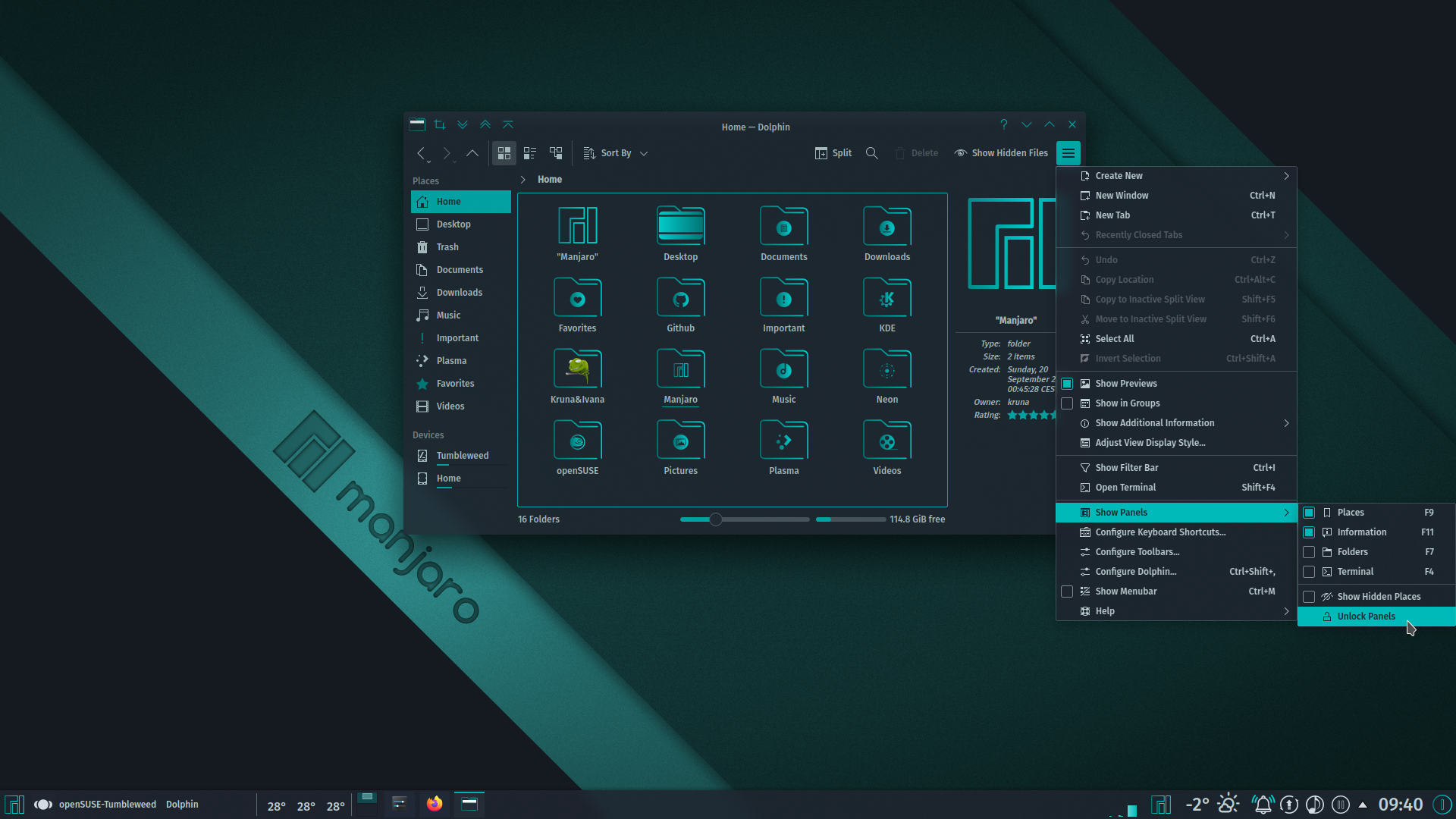The width and height of the screenshot is (1456, 819).
Task: Expand the Help submenu
Action: pos(1176,611)
